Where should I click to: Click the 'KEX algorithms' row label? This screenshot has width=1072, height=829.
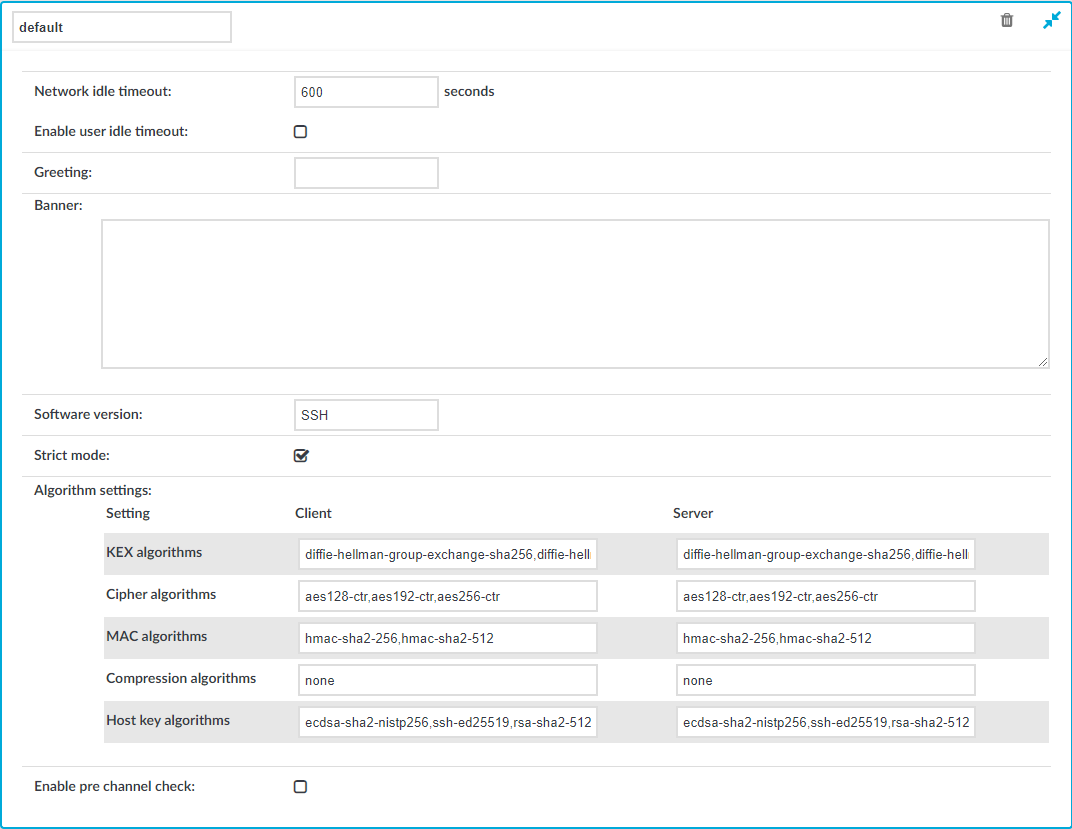click(154, 552)
